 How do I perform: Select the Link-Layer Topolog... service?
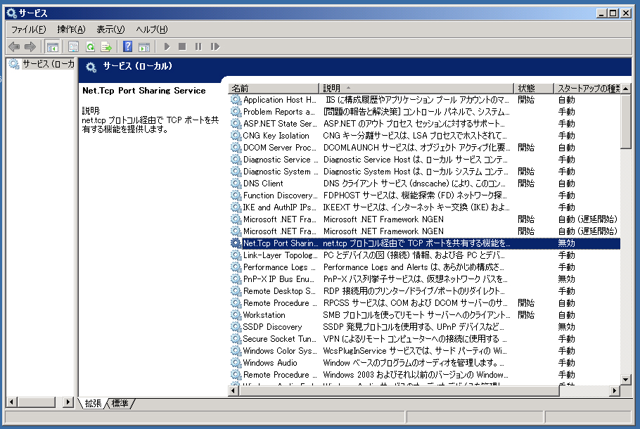pyautogui.click(x=424, y=255)
